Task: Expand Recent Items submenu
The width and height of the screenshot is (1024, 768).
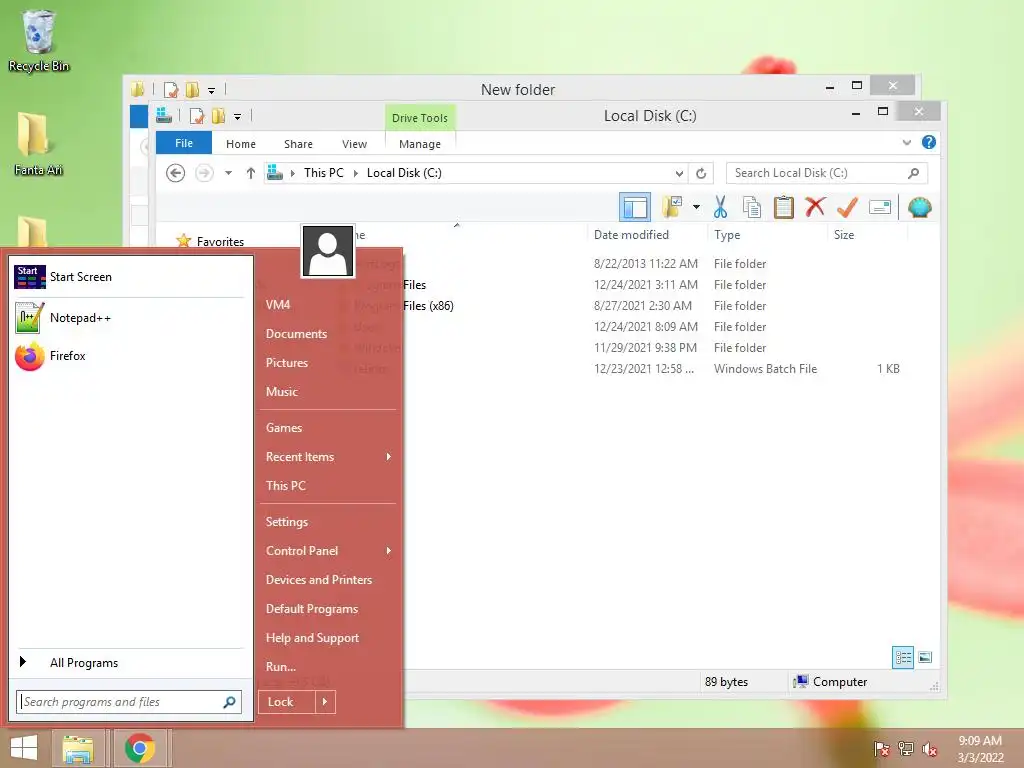Action: tap(328, 456)
